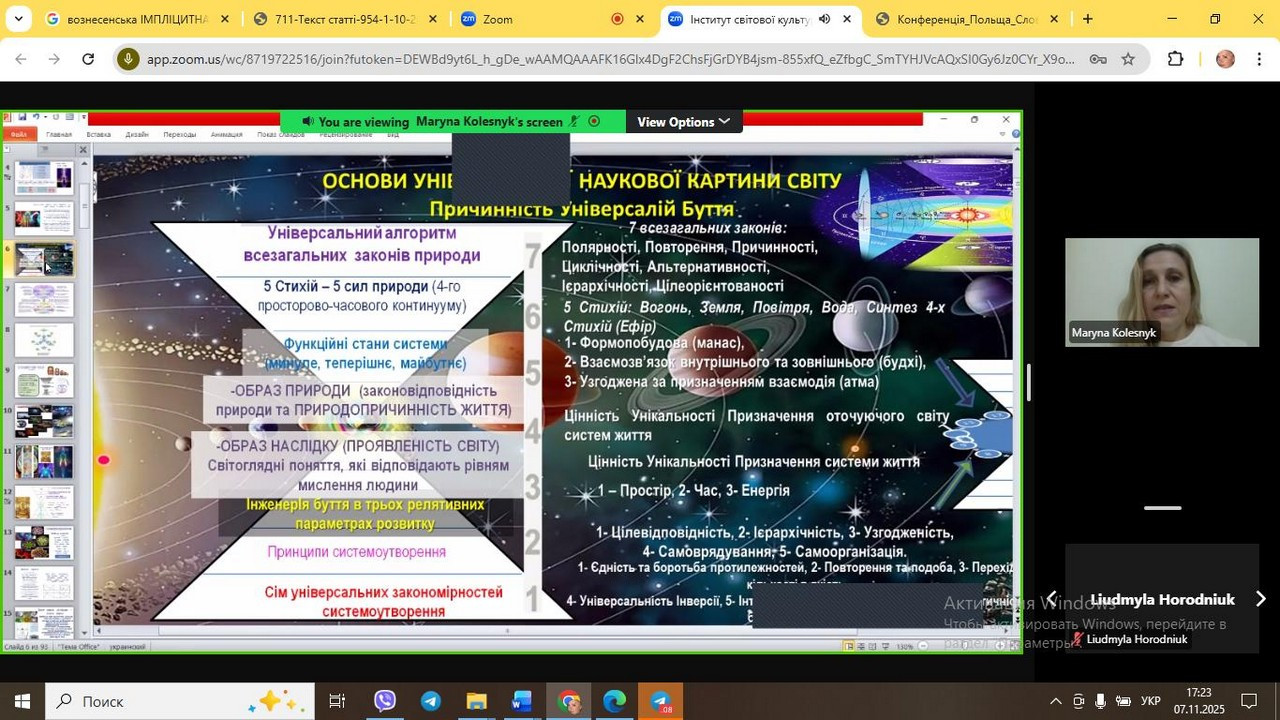Click Maryna Kolesnyk's video tile

(1162, 292)
